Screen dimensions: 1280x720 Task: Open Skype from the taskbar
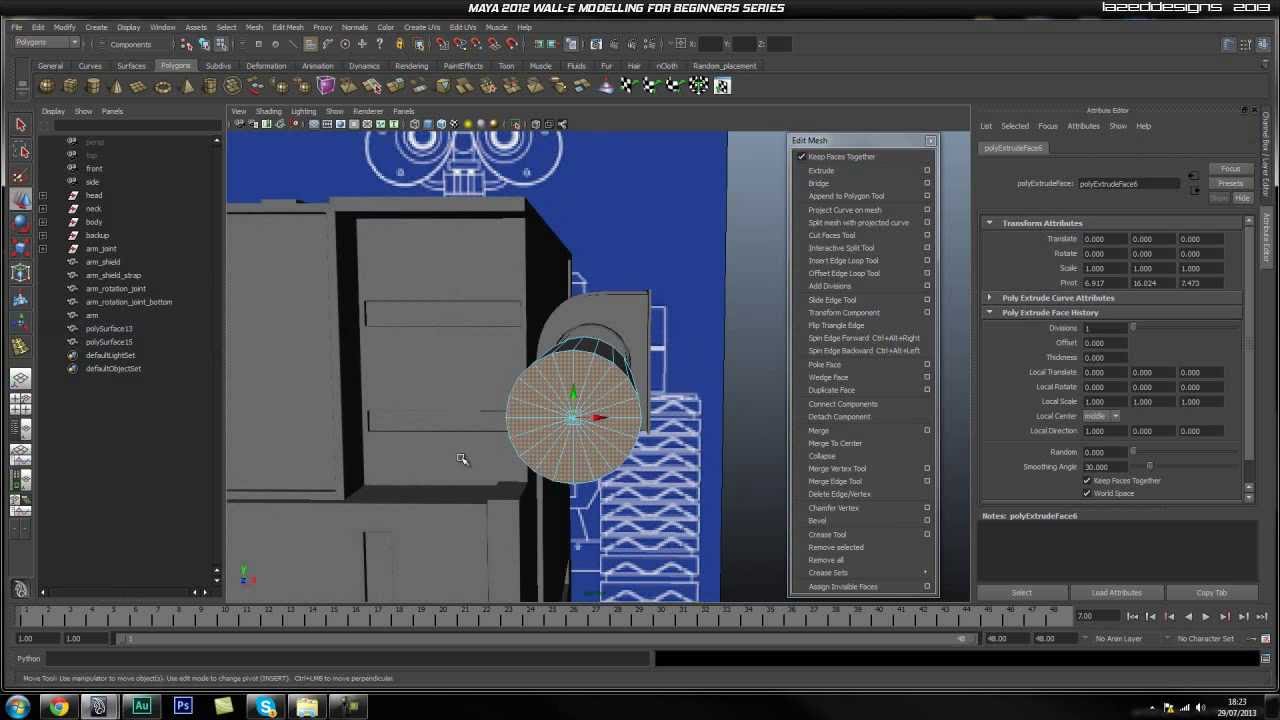pos(266,707)
